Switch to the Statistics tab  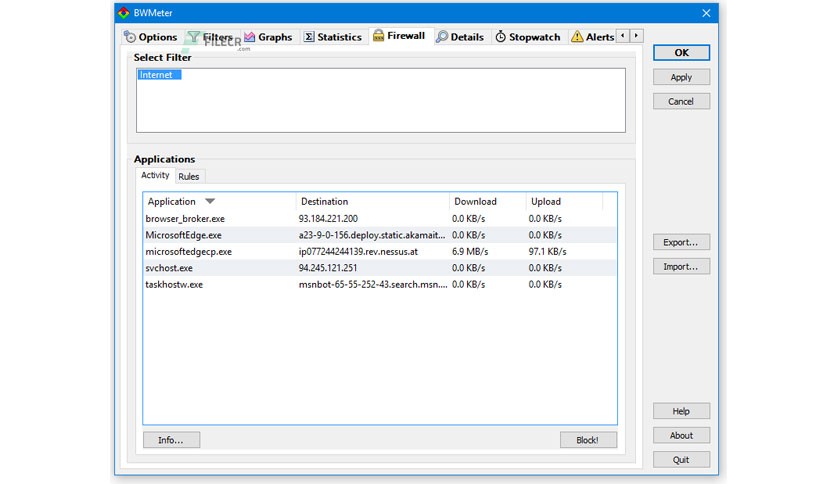(x=333, y=37)
